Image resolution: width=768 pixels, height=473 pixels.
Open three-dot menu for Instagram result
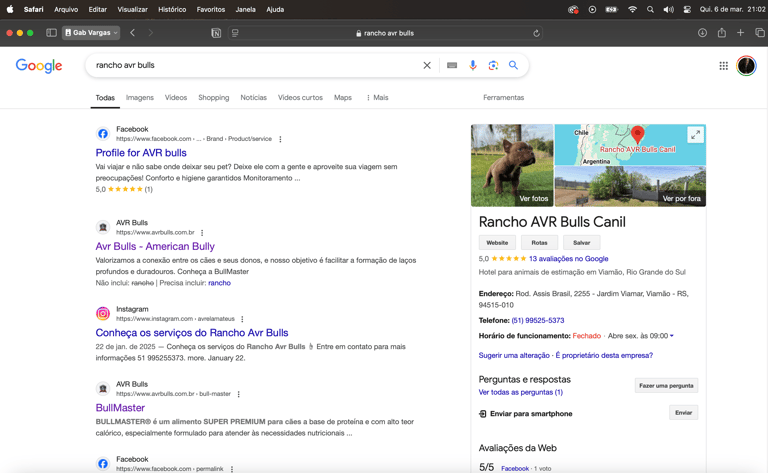242,319
